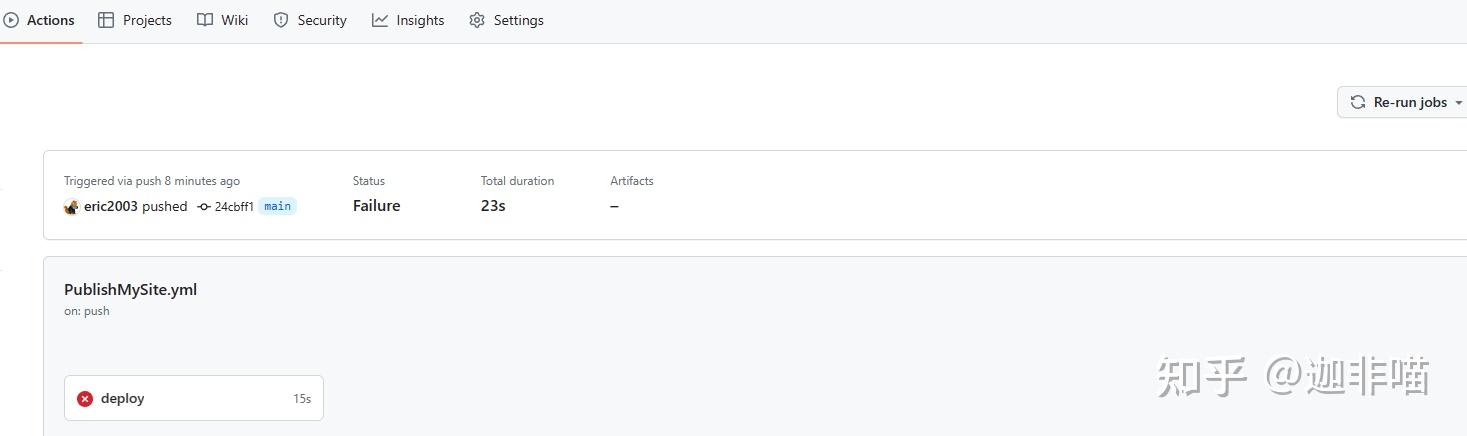Click the Security shield icon

pyautogui.click(x=281, y=20)
